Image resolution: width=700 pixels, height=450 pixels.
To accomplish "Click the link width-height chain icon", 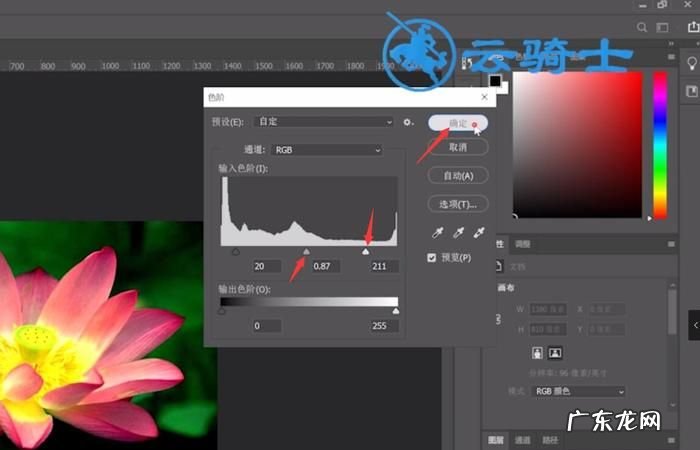I will pyautogui.click(x=498, y=319).
